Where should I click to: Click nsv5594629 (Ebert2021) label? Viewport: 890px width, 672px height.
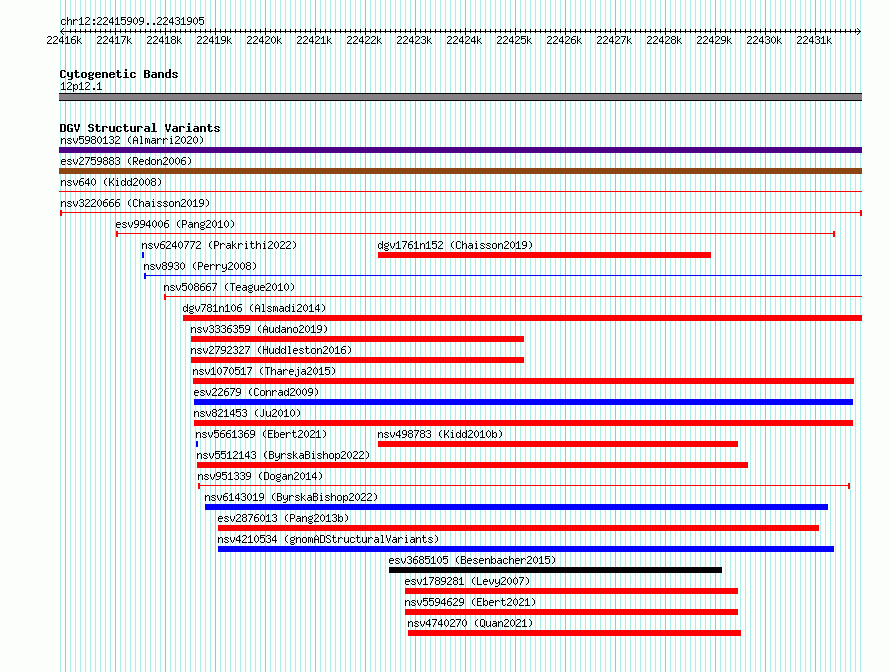[x=470, y=602]
